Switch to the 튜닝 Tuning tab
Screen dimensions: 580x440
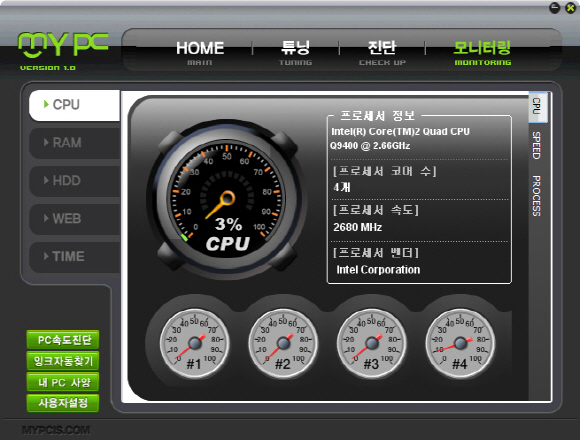(296, 52)
